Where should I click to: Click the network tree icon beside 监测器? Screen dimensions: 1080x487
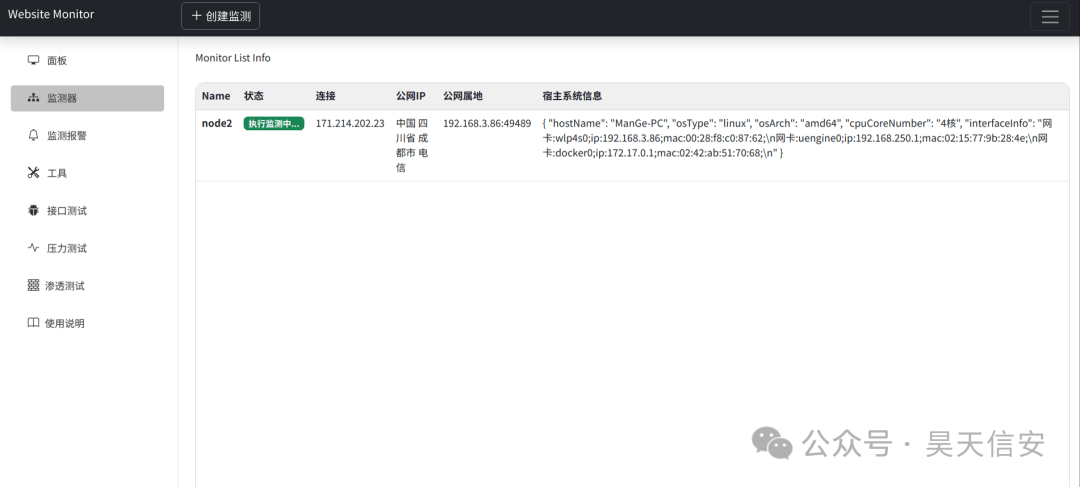[33, 98]
